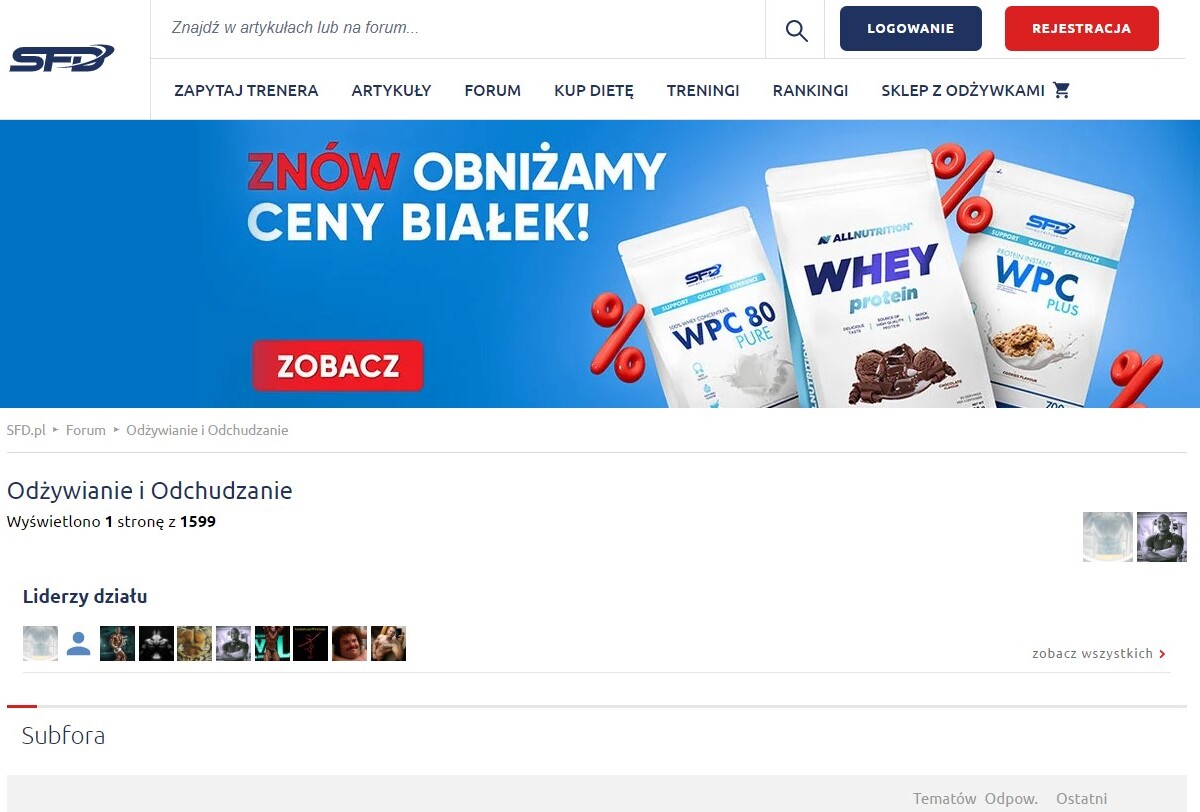This screenshot has width=1200, height=812.
Task: Click the zobacz wszystkich link
Action: pyautogui.click(x=1092, y=654)
